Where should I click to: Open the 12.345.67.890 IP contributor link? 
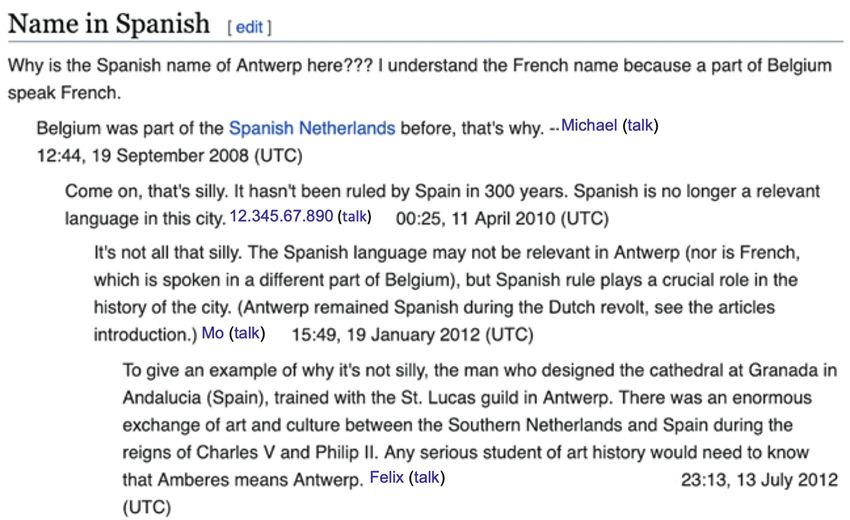click(x=281, y=216)
